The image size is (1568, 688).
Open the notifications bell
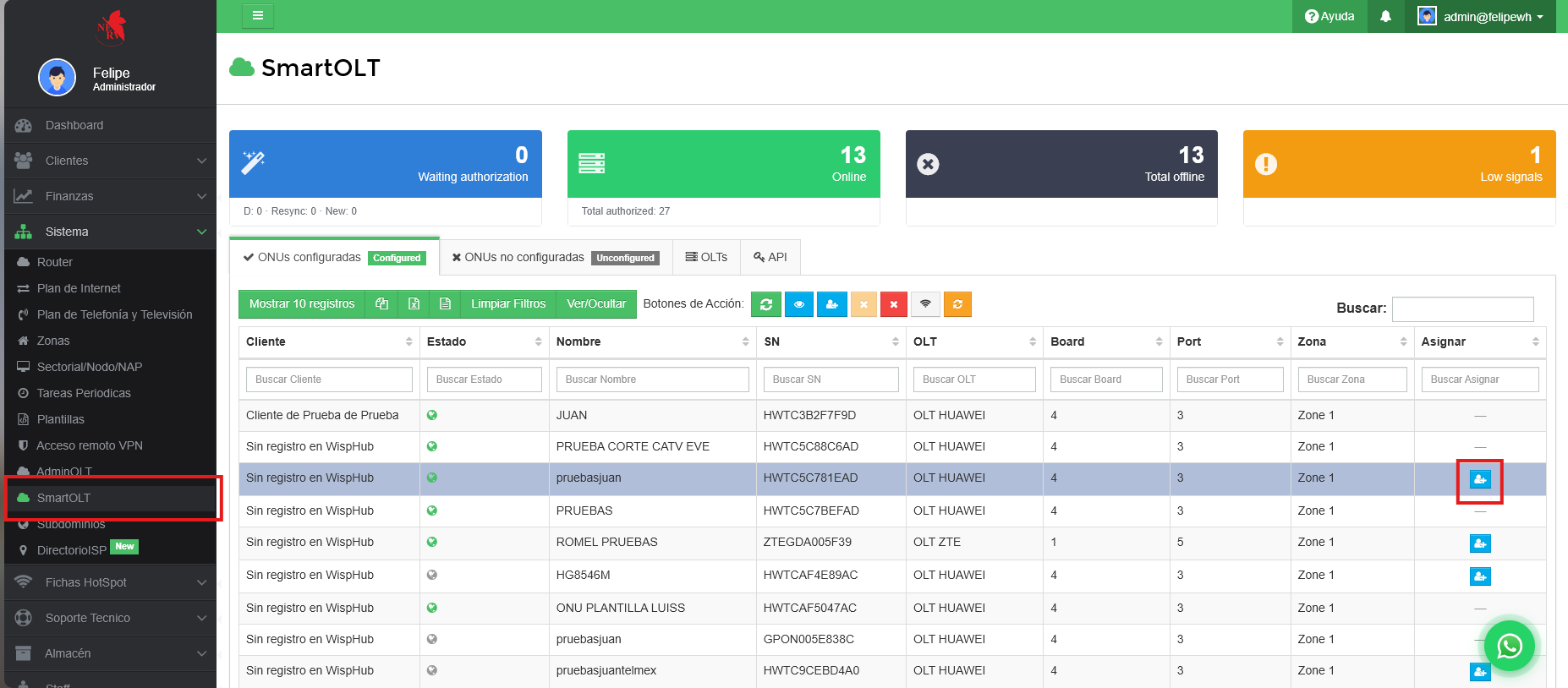pos(1385,16)
